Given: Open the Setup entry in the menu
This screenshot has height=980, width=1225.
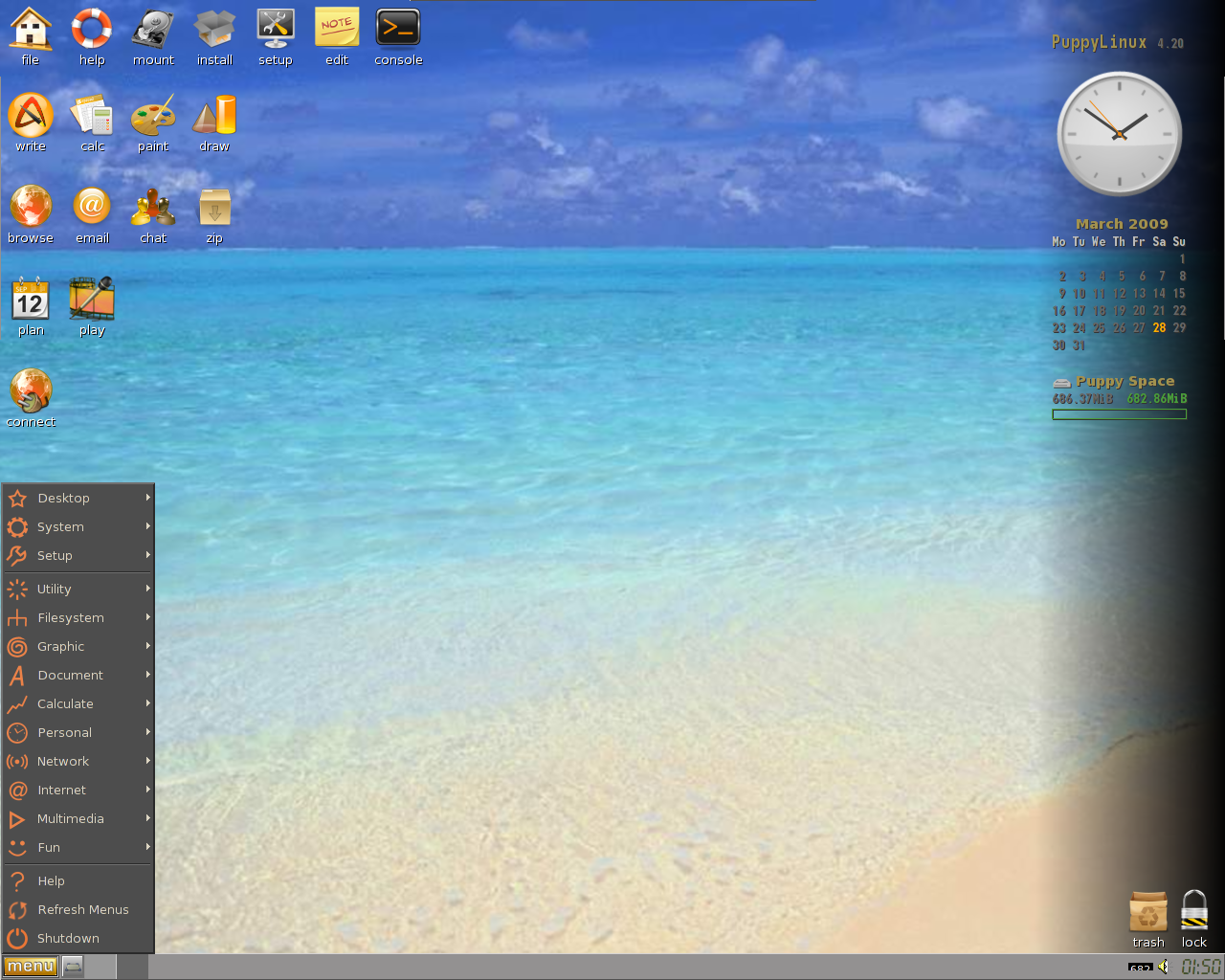Looking at the screenshot, I should [x=78, y=555].
